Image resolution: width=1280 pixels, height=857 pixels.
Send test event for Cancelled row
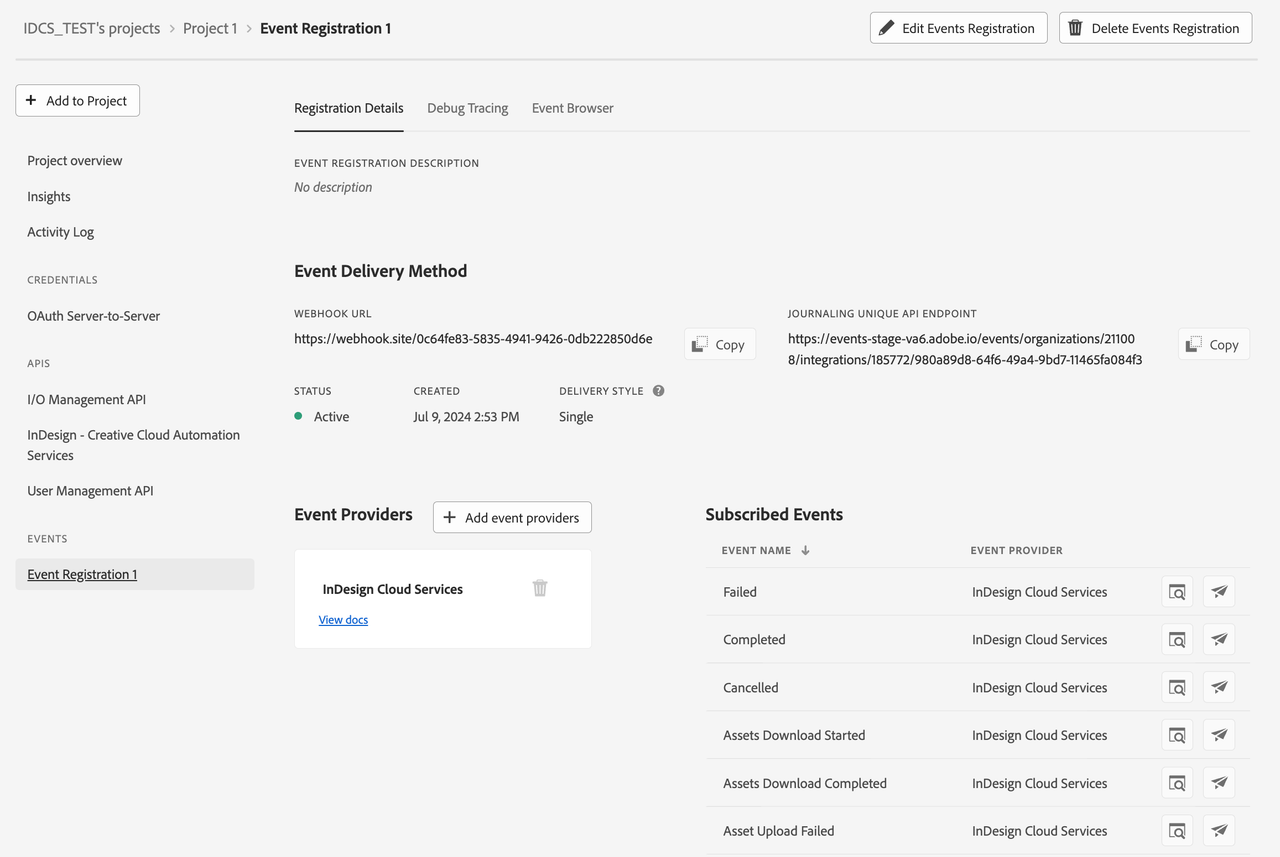coord(1219,688)
